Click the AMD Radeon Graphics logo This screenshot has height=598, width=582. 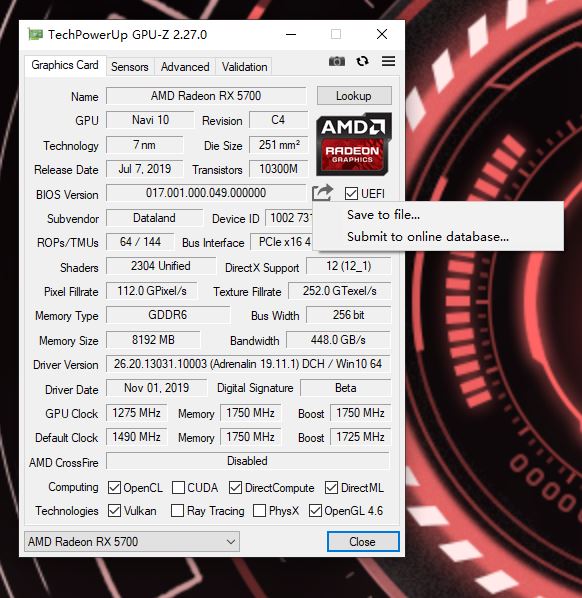pos(354,144)
